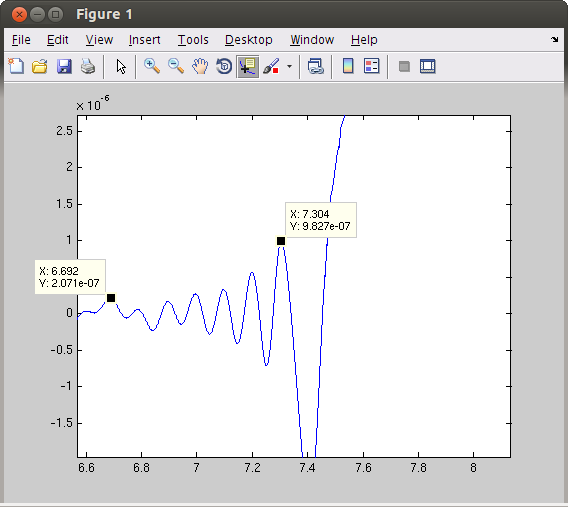The height and width of the screenshot is (507, 568).
Task: Open file using the folder icon
Action: click(x=40, y=67)
